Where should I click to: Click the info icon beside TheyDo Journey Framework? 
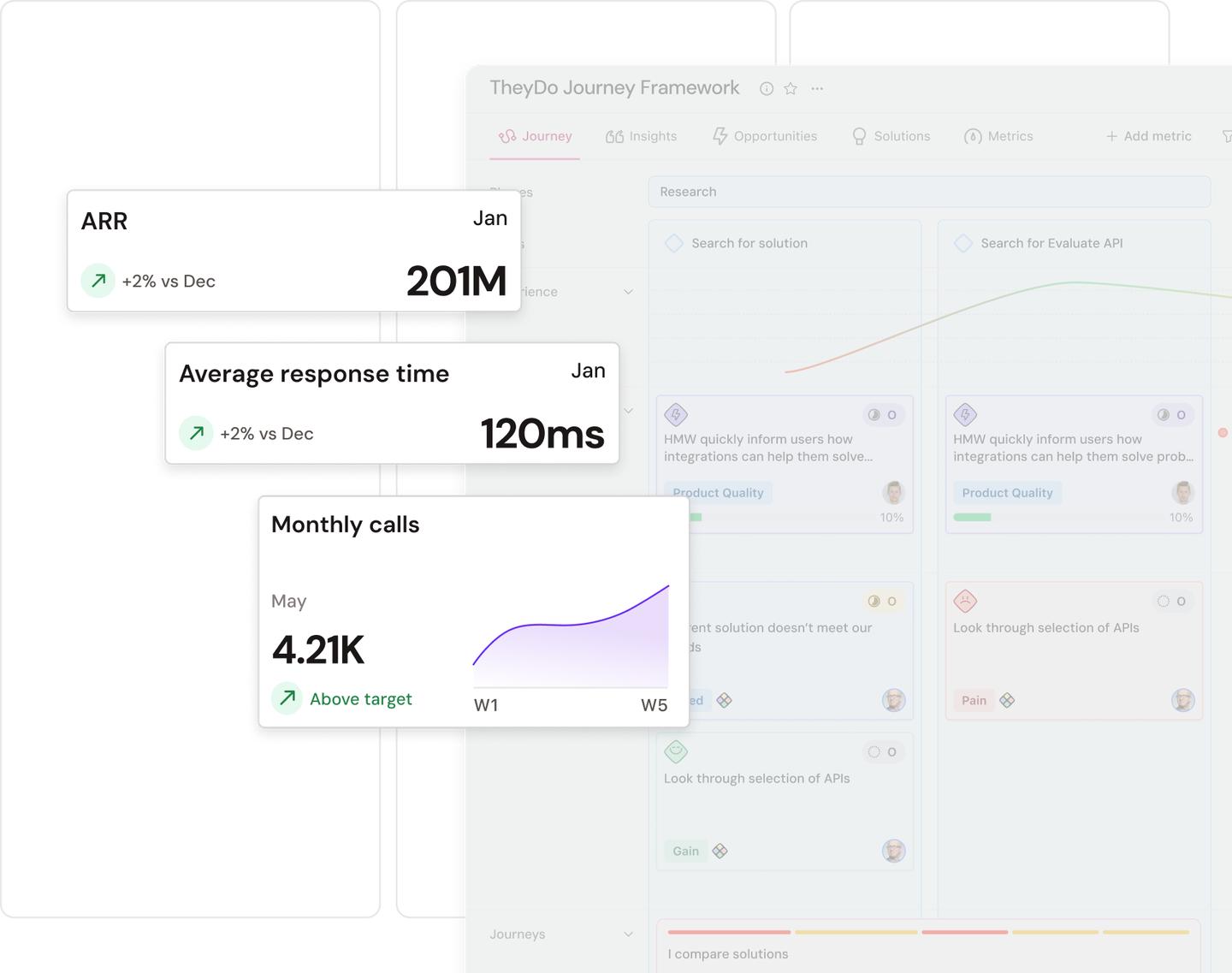pyautogui.click(x=767, y=89)
